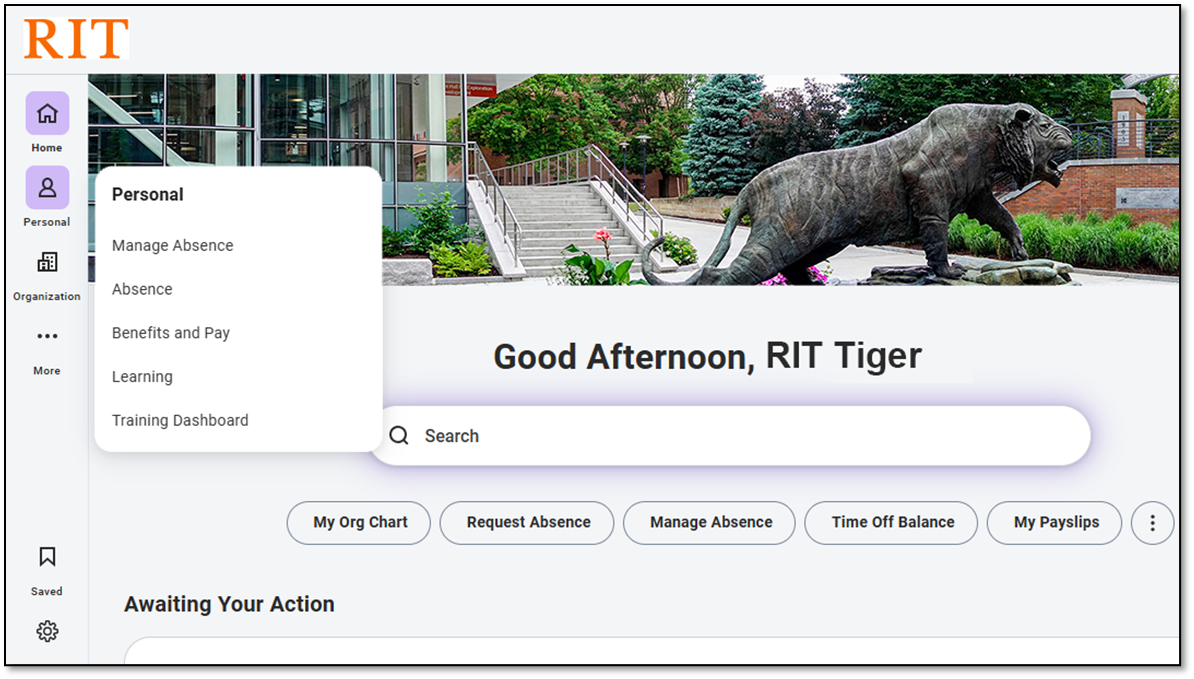
Task: Open Benefits and Pay in Personal menu
Action: 170,332
